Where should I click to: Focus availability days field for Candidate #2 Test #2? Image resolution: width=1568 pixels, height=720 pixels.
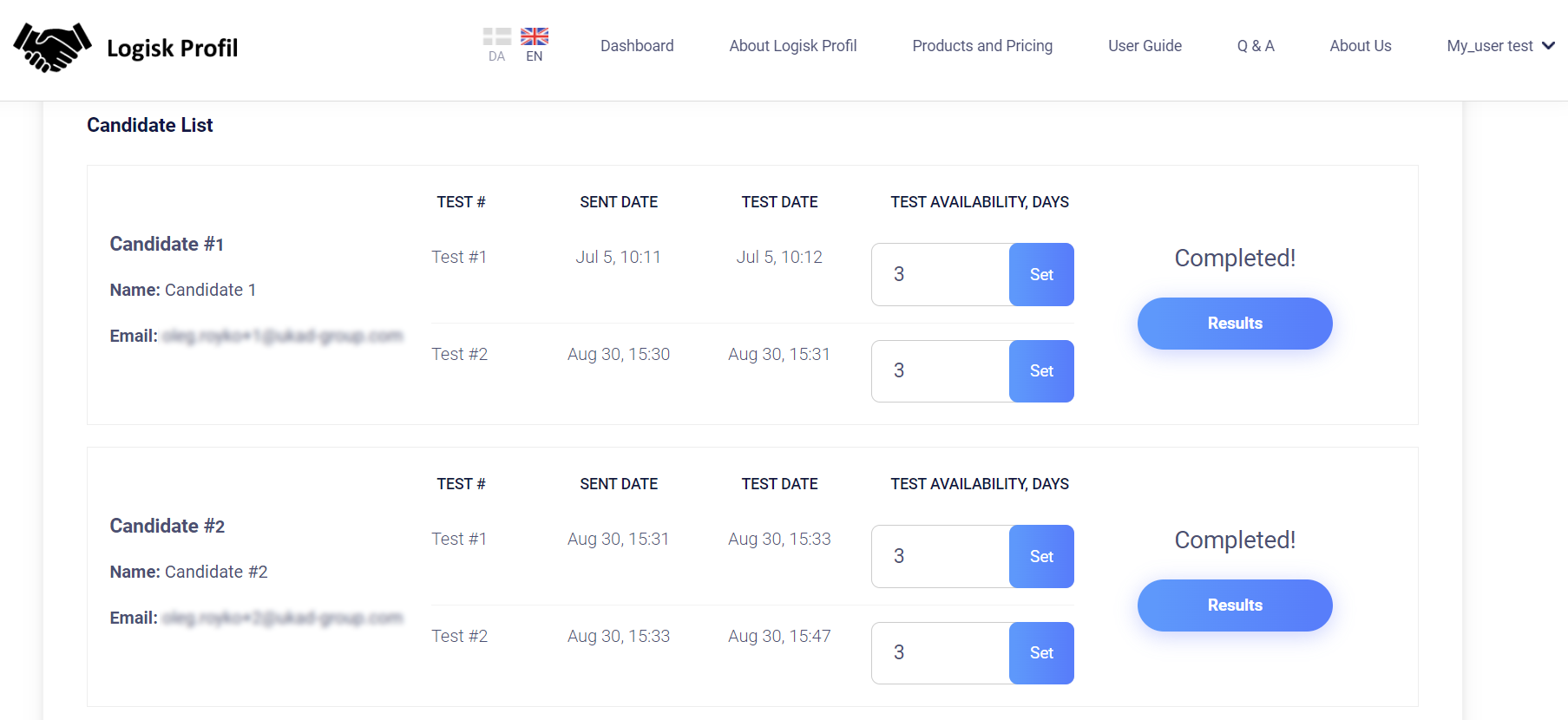941,653
